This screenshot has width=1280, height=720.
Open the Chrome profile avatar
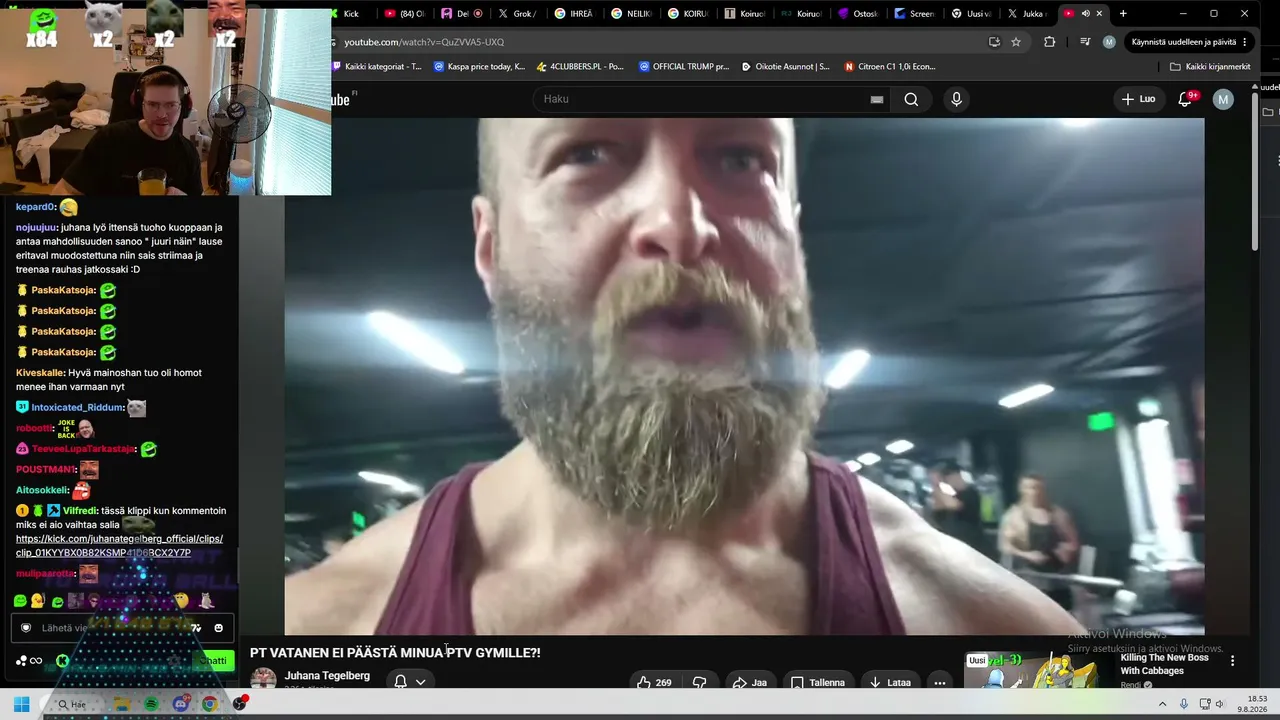point(1109,42)
